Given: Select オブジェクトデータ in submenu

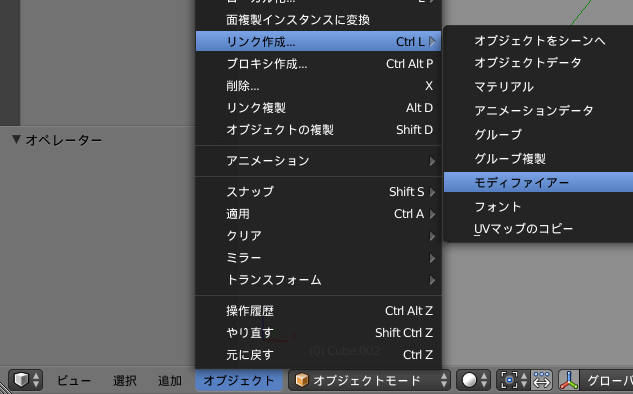Looking at the screenshot, I should click(x=539, y=63).
